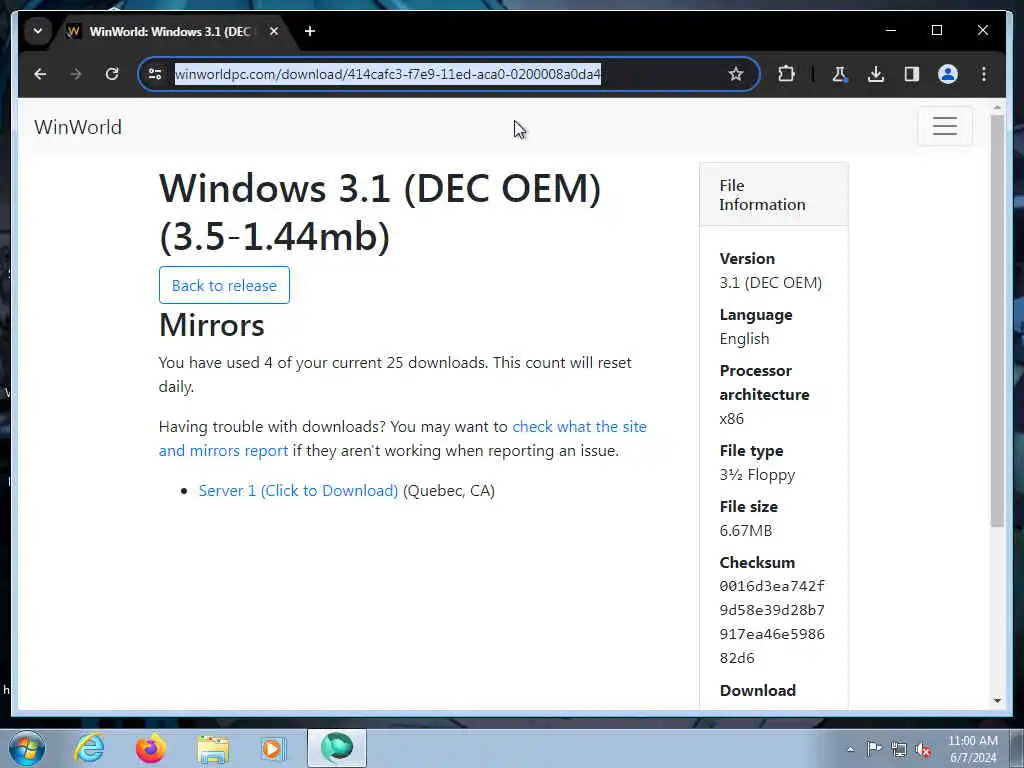The height and width of the screenshot is (768, 1024).
Task: Click the (Quebec, CA) server location text
Action: [x=449, y=490]
